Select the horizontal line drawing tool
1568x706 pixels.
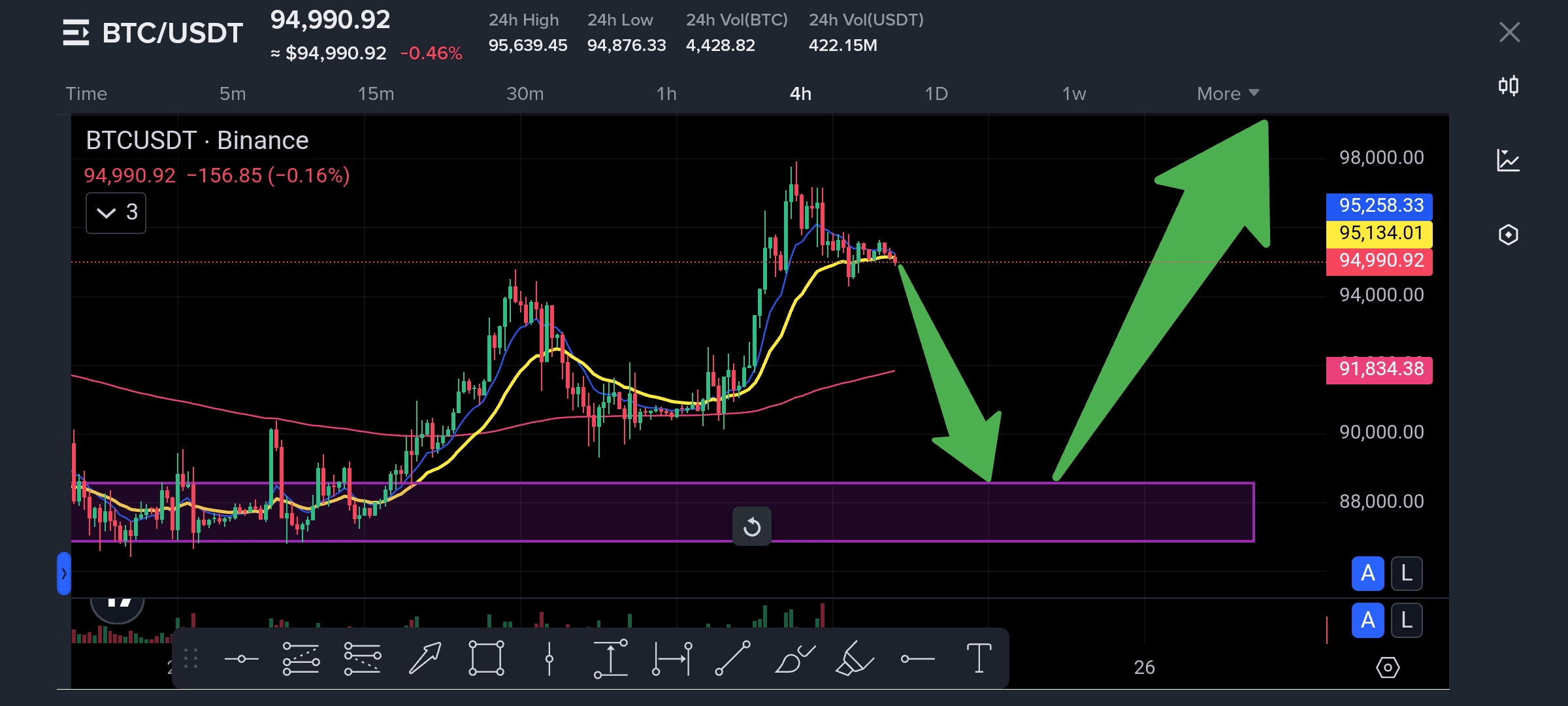(241, 658)
